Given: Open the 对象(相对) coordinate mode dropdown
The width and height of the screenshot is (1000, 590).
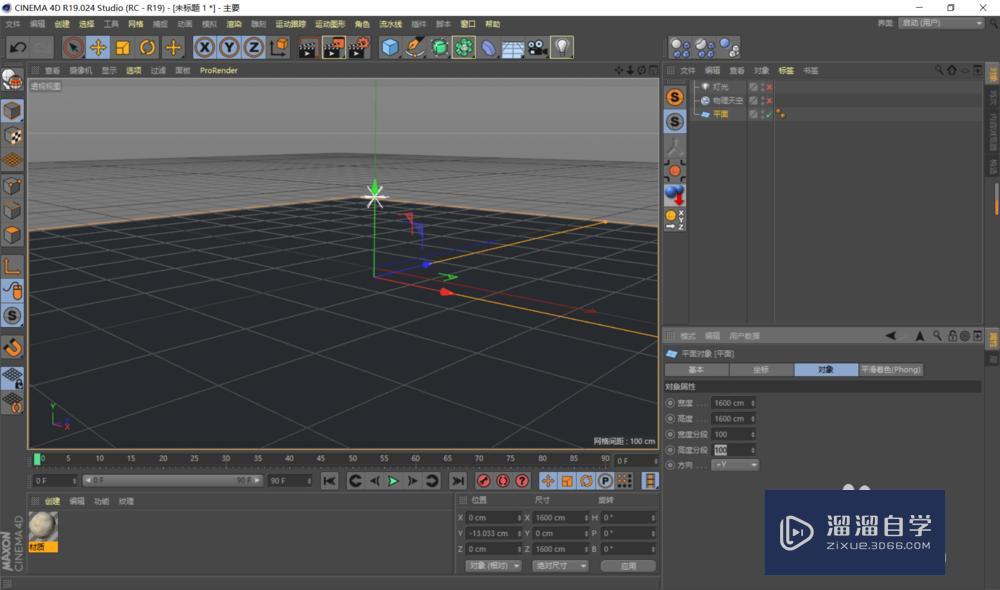Looking at the screenshot, I should (494, 566).
